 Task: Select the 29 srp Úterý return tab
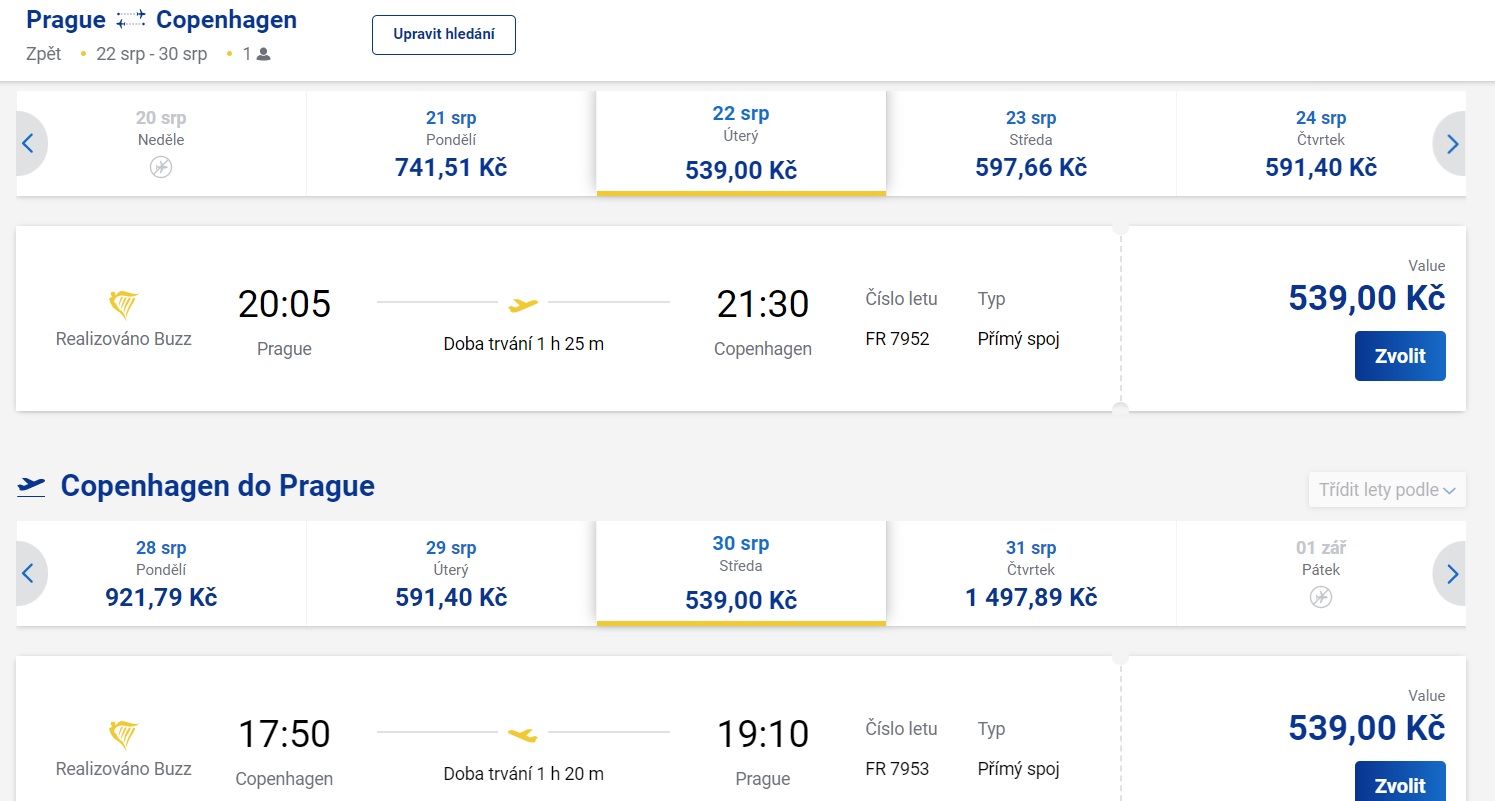pyautogui.click(x=451, y=574)
